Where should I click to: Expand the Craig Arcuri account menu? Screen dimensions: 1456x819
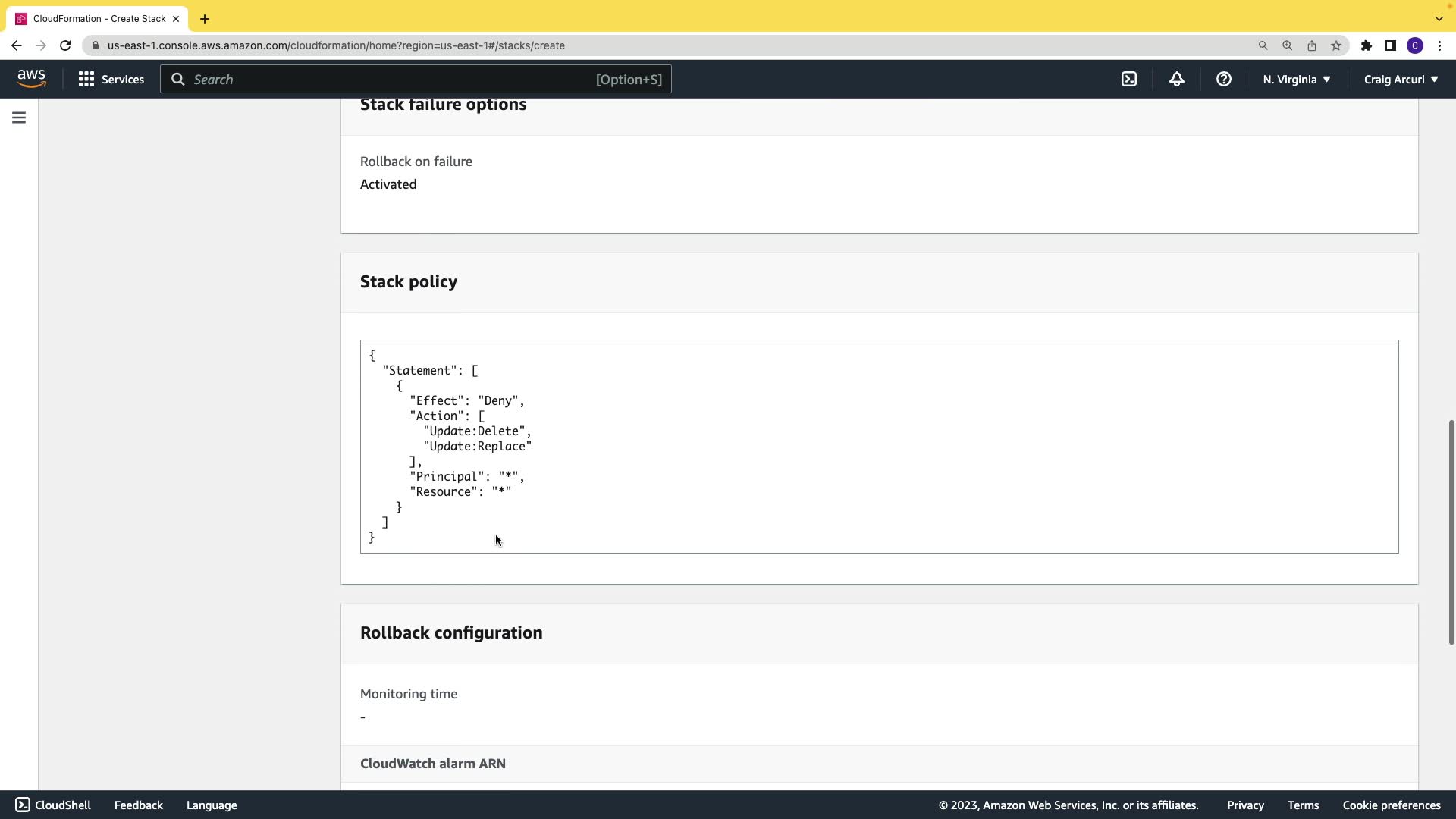pyautogui.click(x=1400, y=79)
